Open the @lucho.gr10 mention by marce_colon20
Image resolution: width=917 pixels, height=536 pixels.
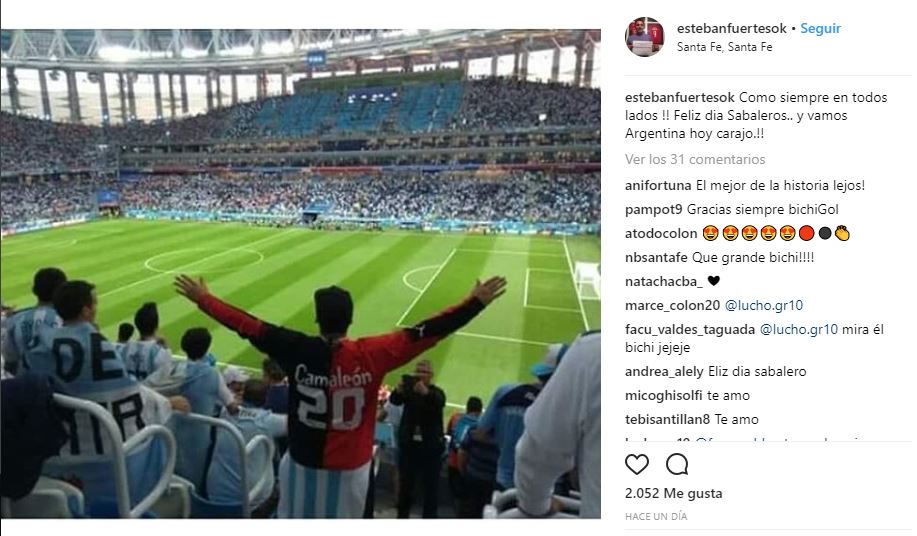tap(764, 305)
